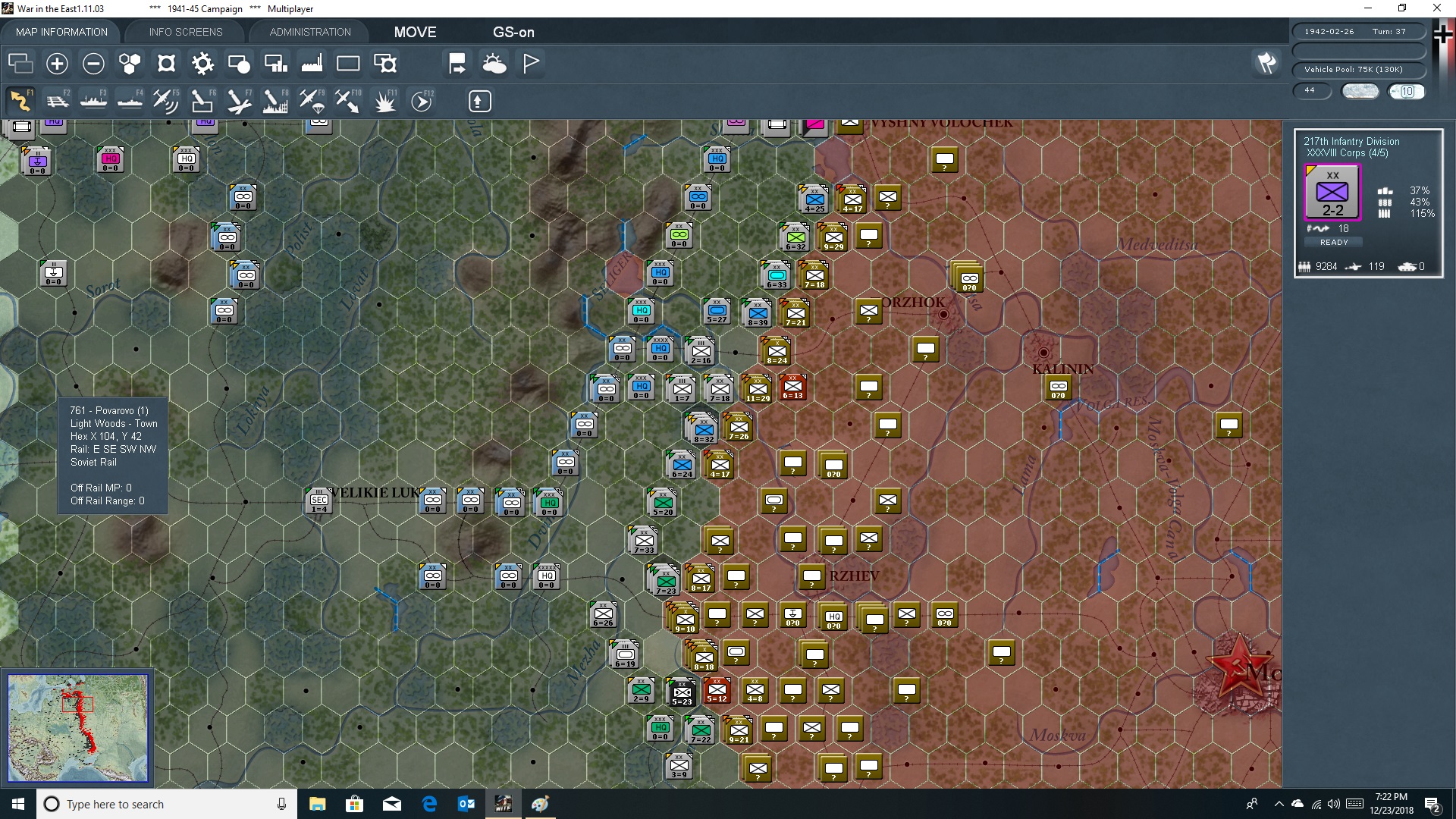This screenshot has width=1456, height=819.
Task: Toggle the factory locations map icon
Action: pyautogui.click(x=312, y=64)
